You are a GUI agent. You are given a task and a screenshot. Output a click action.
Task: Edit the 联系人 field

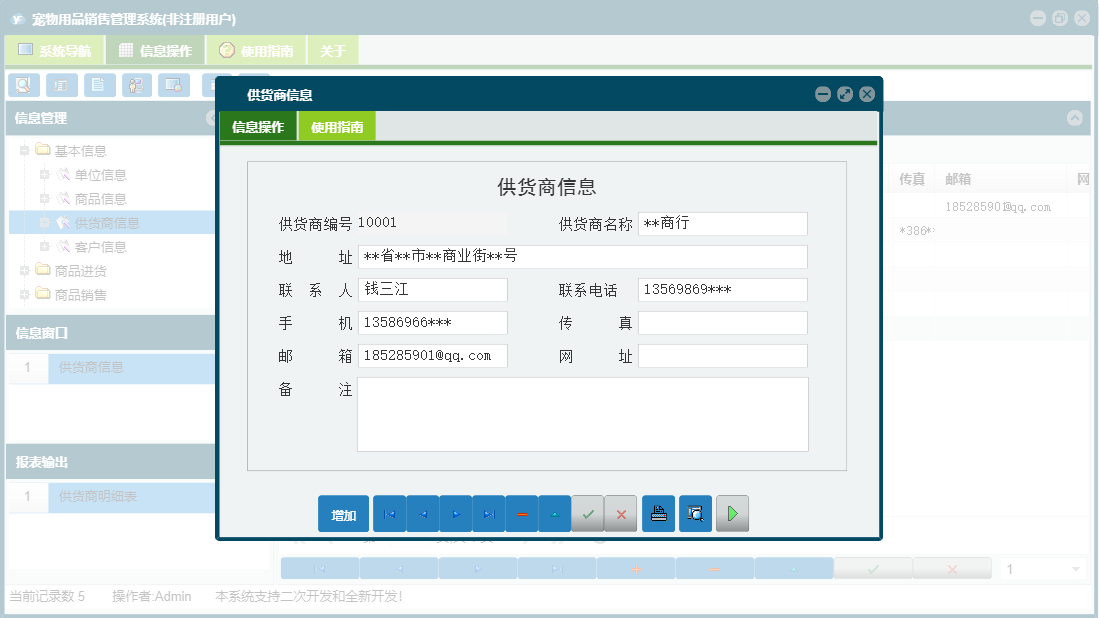[x=432, y=289]
